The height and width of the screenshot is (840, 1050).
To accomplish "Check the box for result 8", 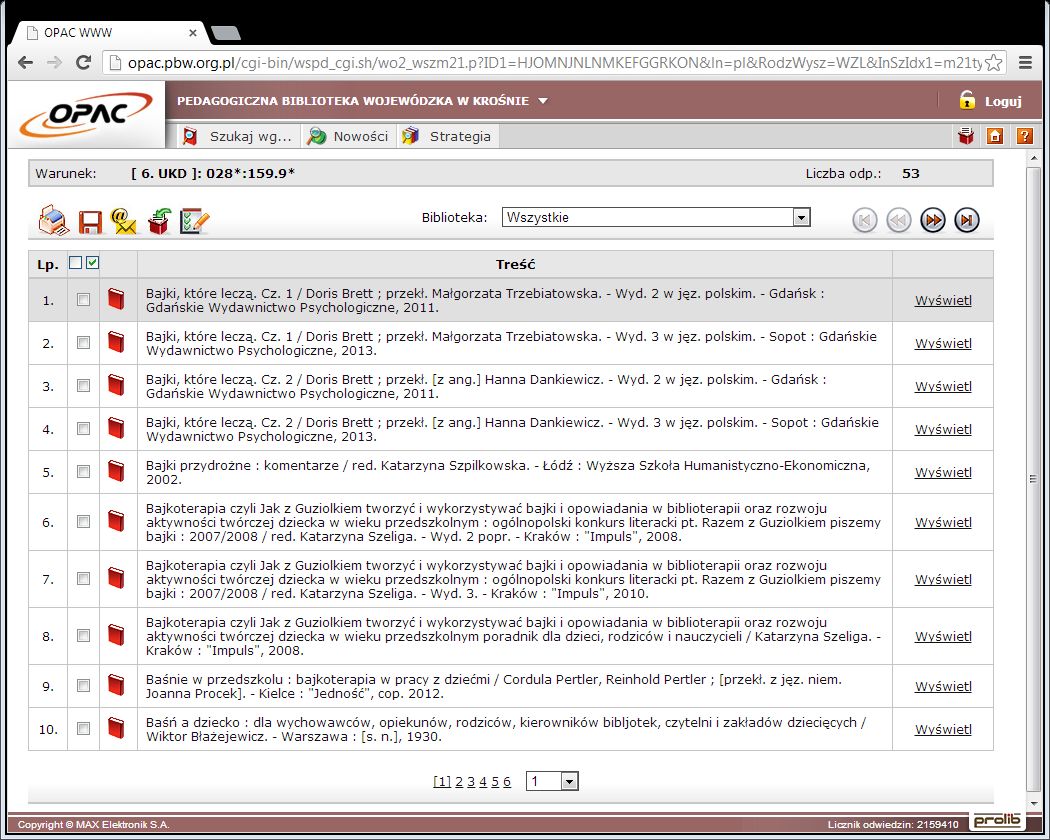I will click(x=83, y=636).
